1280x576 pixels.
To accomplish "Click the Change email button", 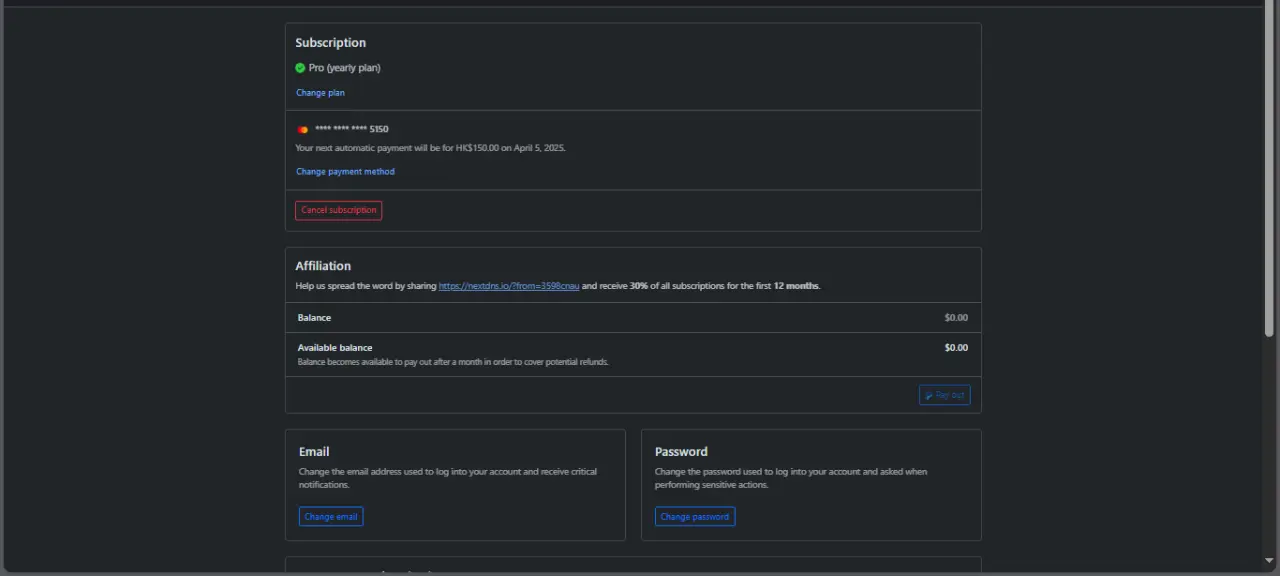I will [x=331, y=517].
